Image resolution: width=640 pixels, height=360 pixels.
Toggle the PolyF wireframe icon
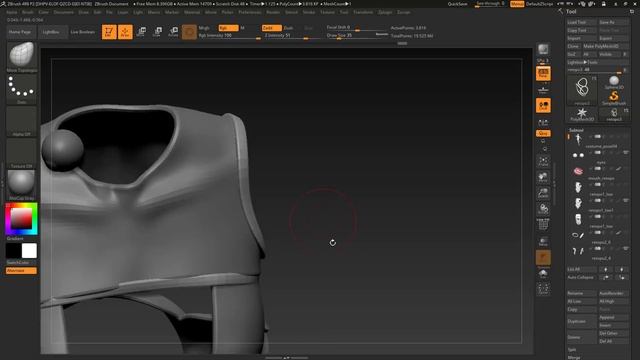pos(543,225)
